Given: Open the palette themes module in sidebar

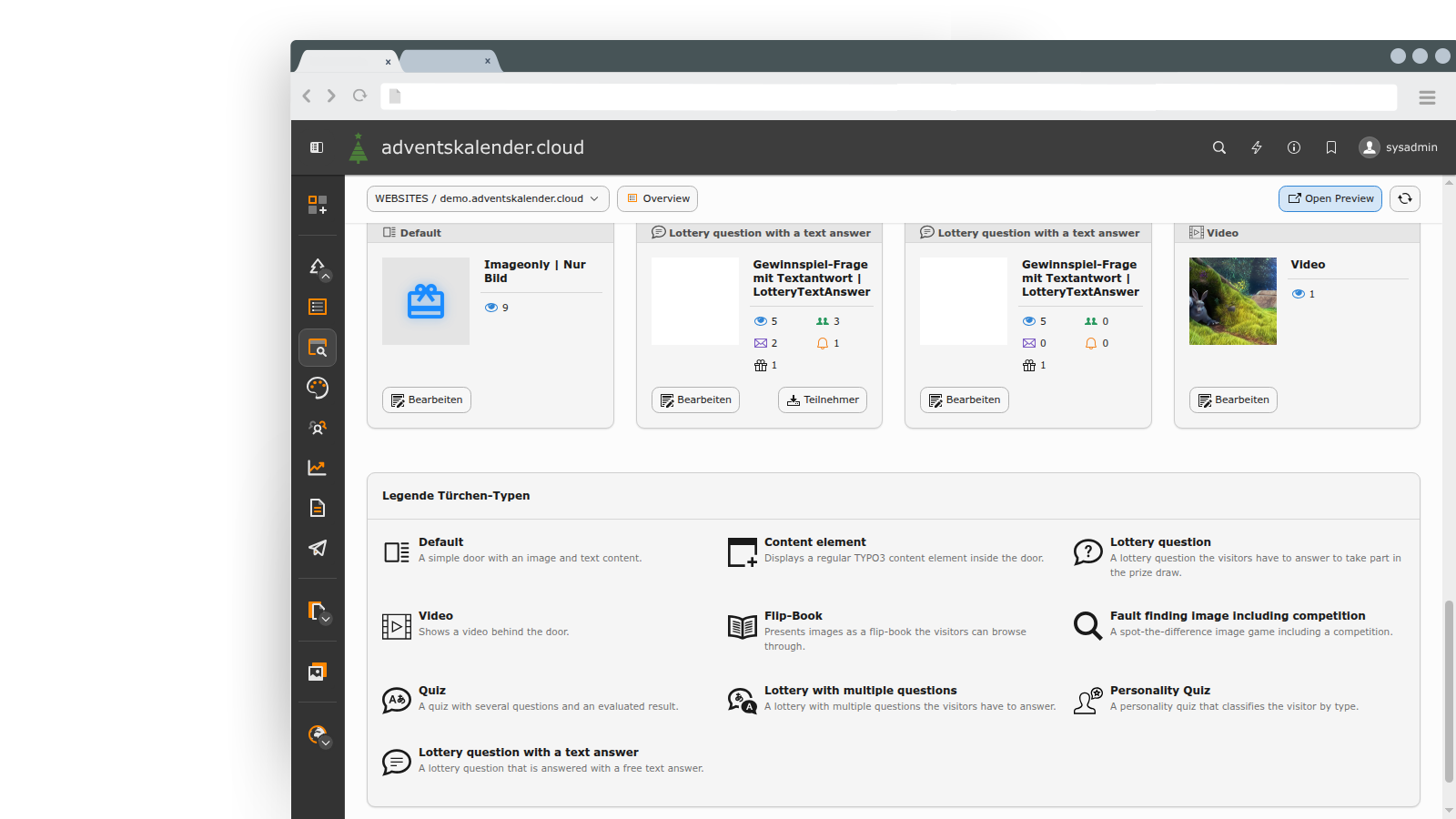Looking at the screenshot, I should [318, 388].
